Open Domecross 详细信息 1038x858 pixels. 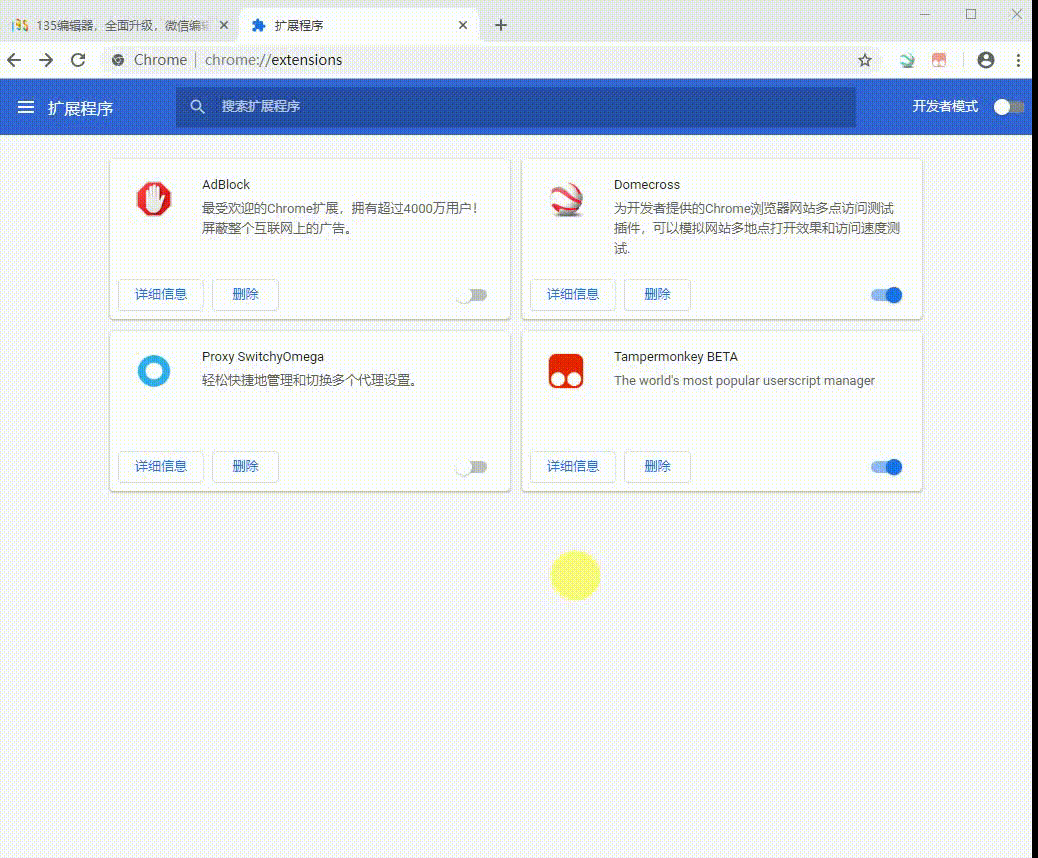pos(573,295)
